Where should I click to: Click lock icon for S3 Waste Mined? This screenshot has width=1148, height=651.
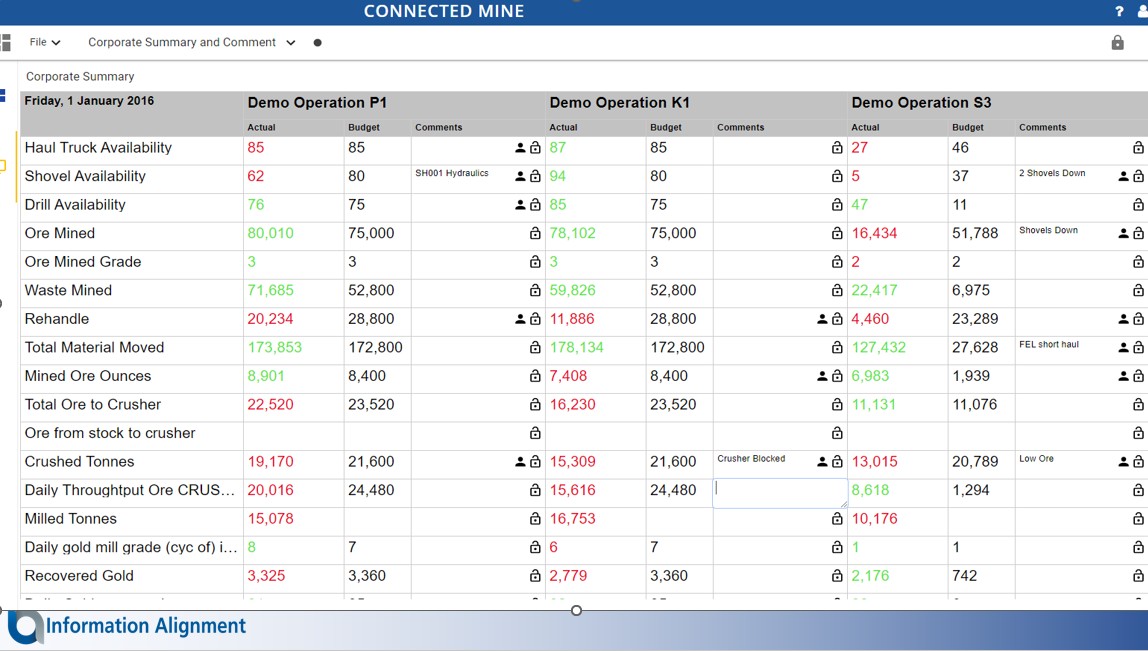coord(1138,290)
